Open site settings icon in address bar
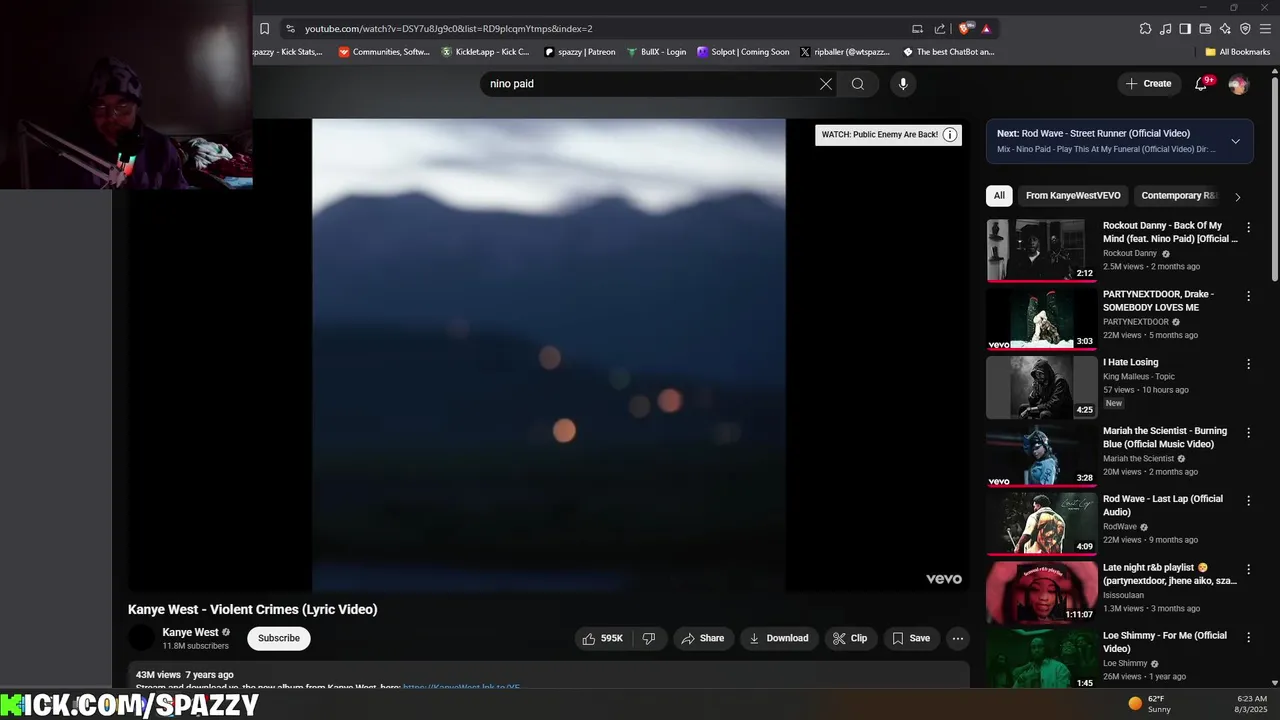 pos(290,29)
